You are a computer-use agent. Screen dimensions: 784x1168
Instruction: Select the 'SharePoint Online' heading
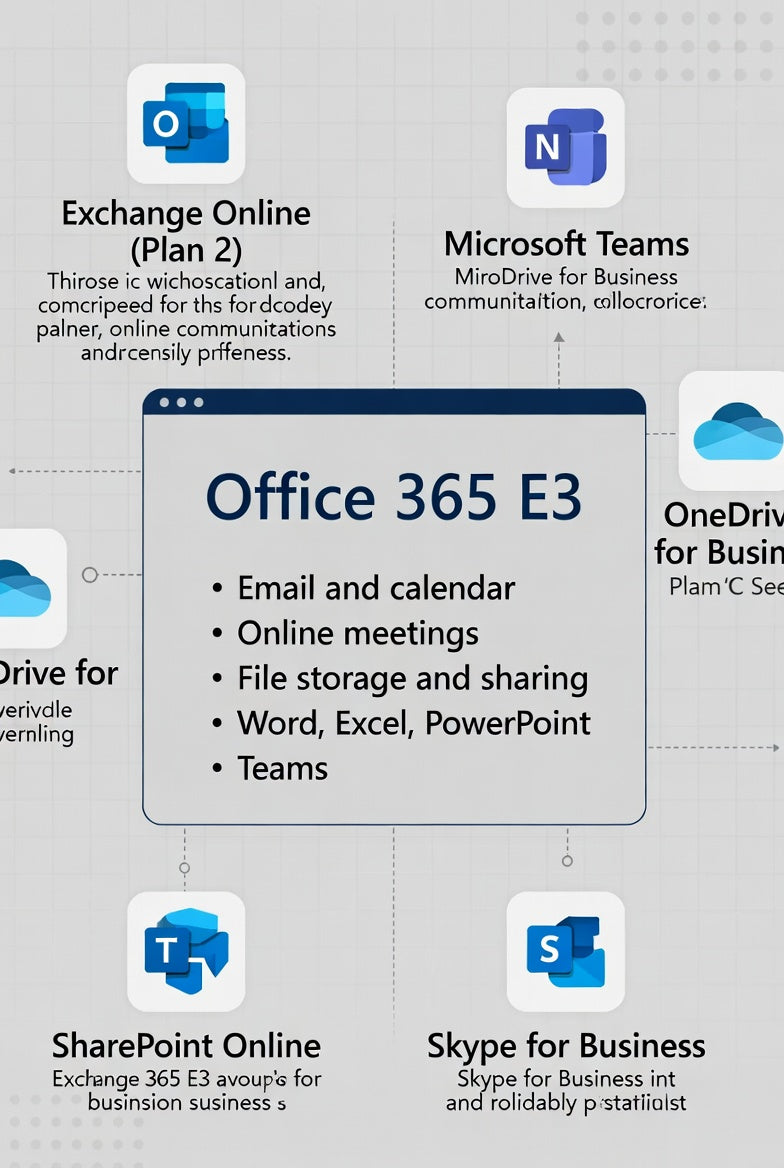coord(186,1046)
